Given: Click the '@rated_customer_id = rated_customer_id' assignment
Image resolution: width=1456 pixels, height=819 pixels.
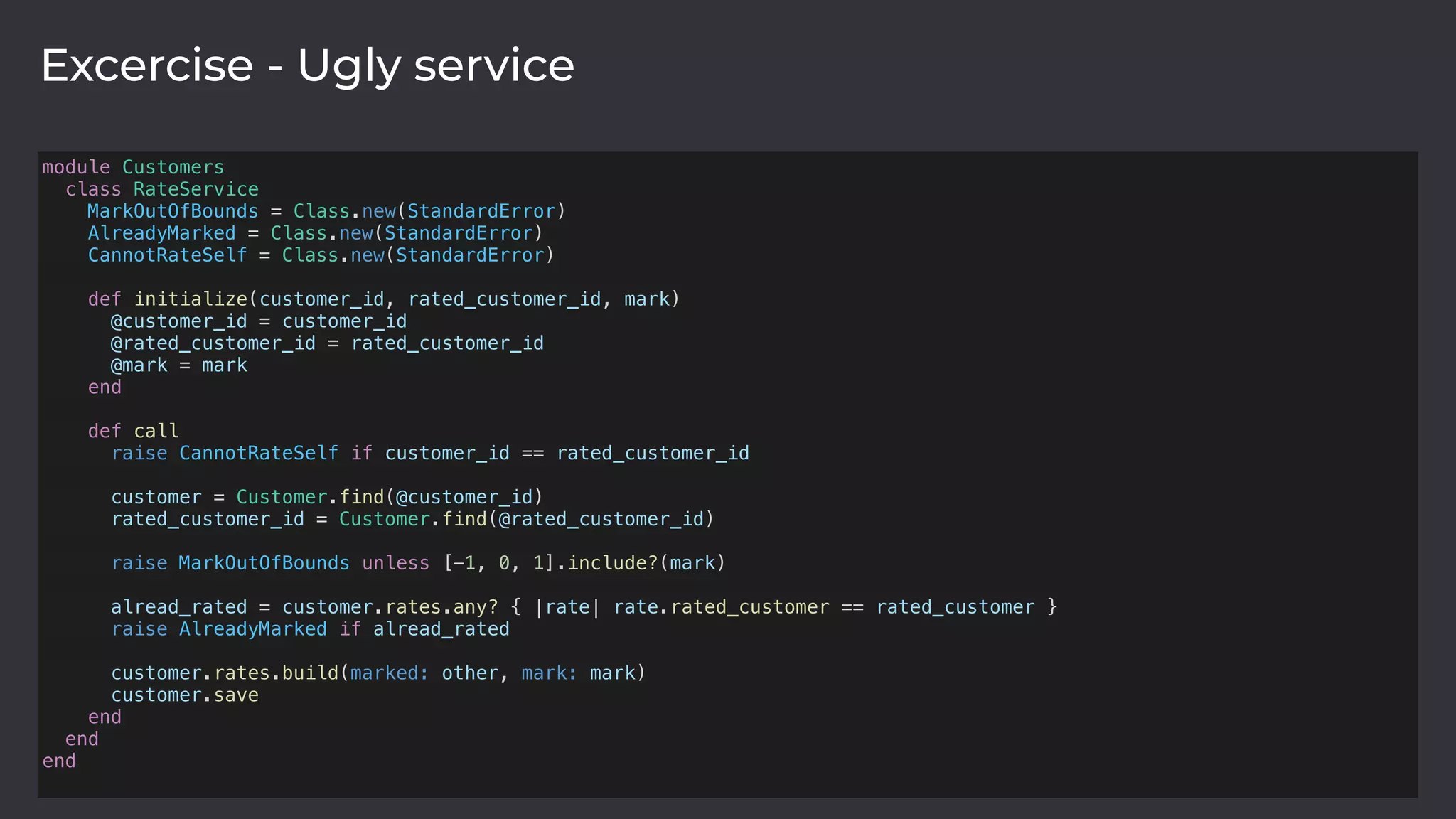Looking at the screenshot, I should pos(327,343).
